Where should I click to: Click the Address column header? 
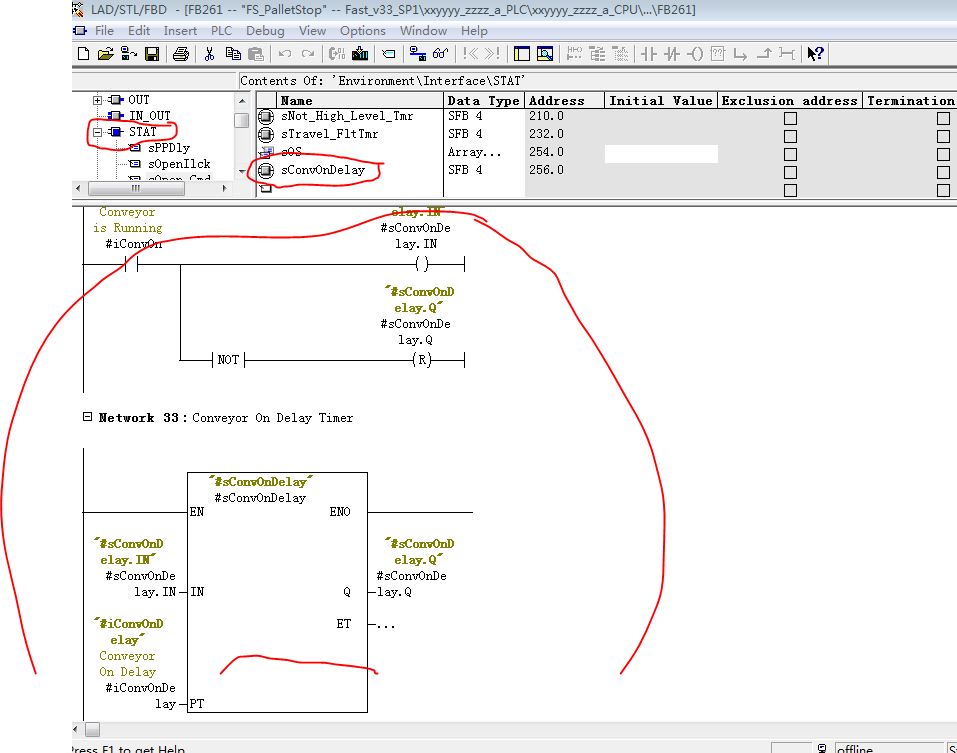click(565, 101)
